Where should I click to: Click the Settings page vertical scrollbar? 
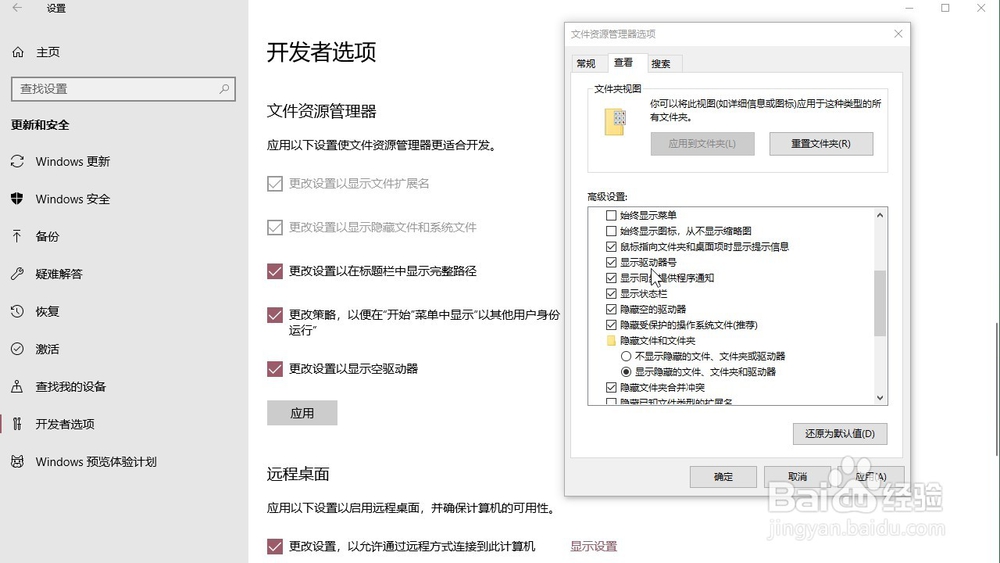997,389
